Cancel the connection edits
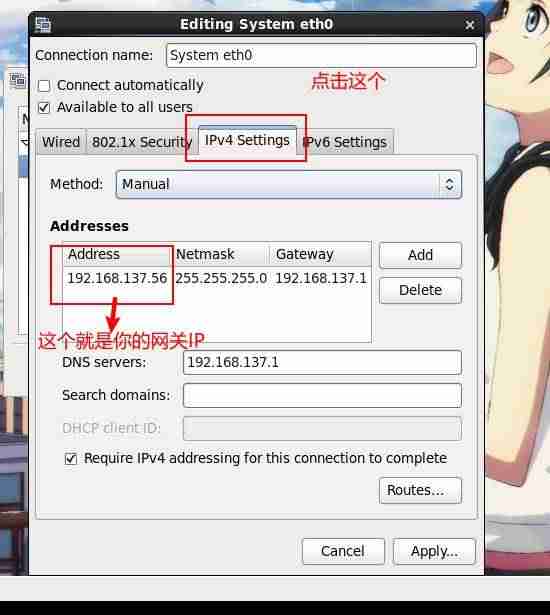The image size is (550, 615). click(x=343, y=551)
